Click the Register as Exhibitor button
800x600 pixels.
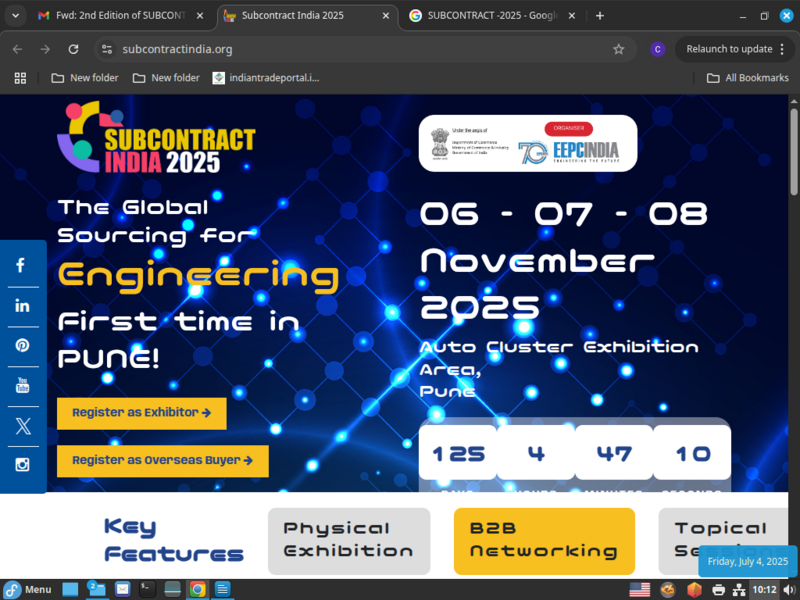click(141, 413)
